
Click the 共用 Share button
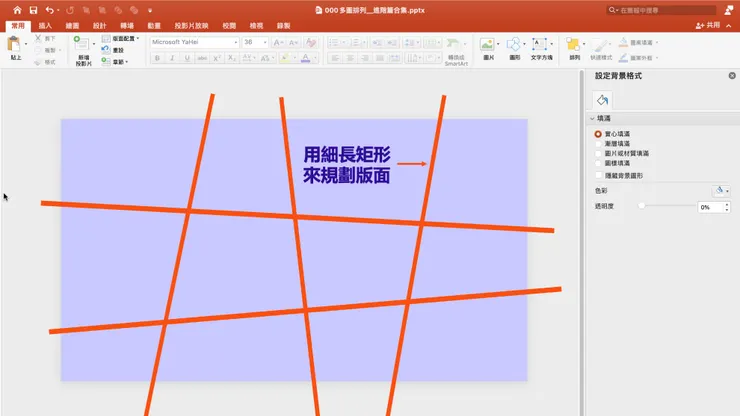708,25
